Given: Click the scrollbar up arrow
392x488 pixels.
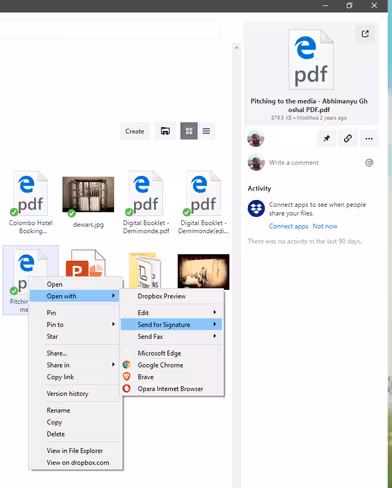Looking at the screenshot, I should tap(236, 48).
